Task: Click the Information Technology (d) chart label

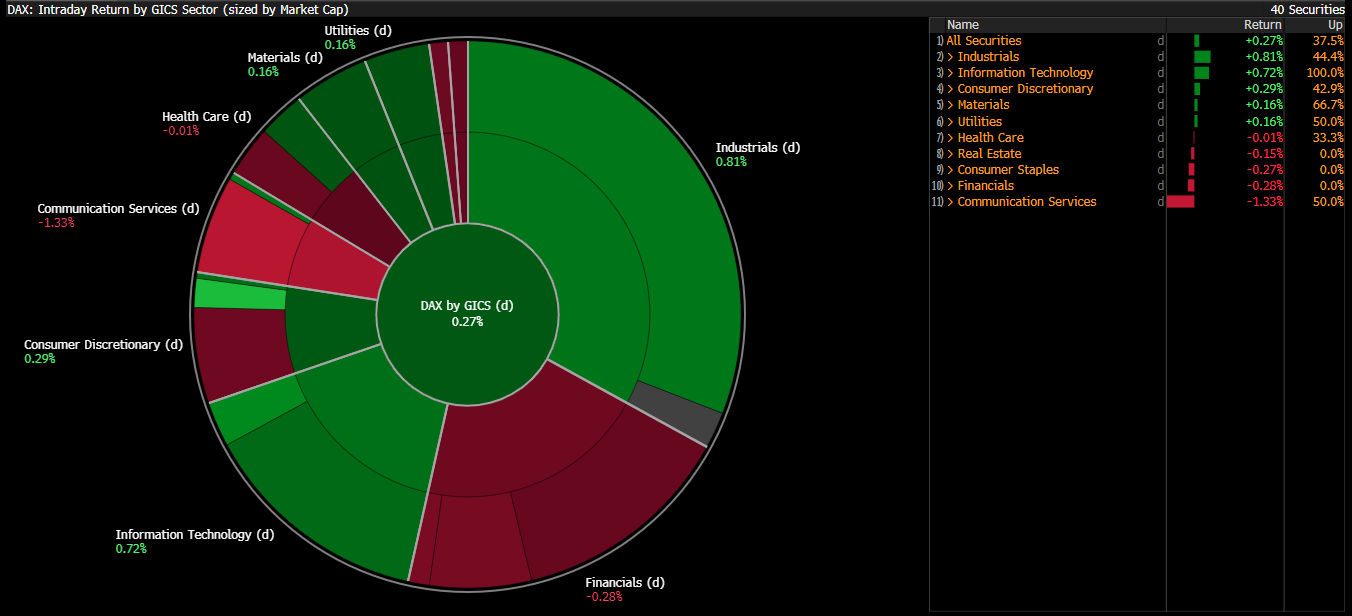Action: (195, 535)
